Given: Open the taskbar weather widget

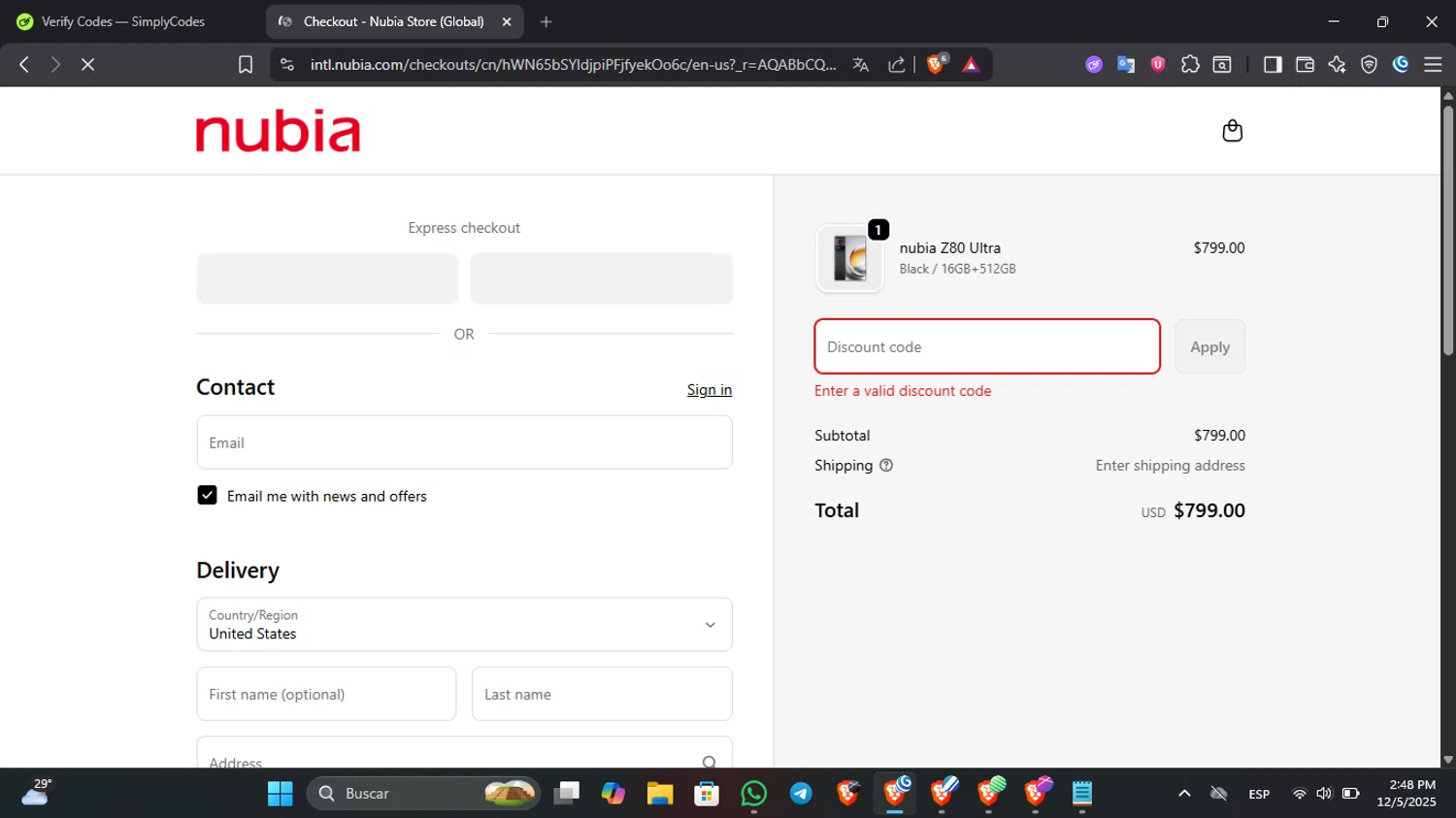Looking at the screenshot, I should coord(37,793).
